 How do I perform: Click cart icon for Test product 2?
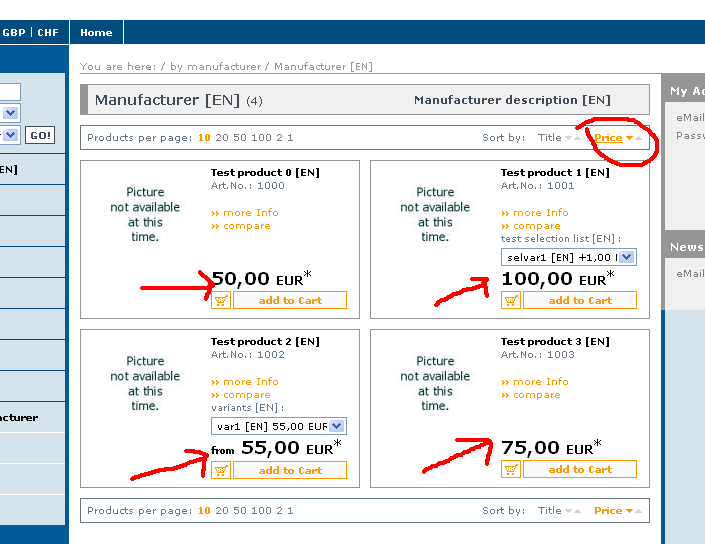(x=221, y=470)
